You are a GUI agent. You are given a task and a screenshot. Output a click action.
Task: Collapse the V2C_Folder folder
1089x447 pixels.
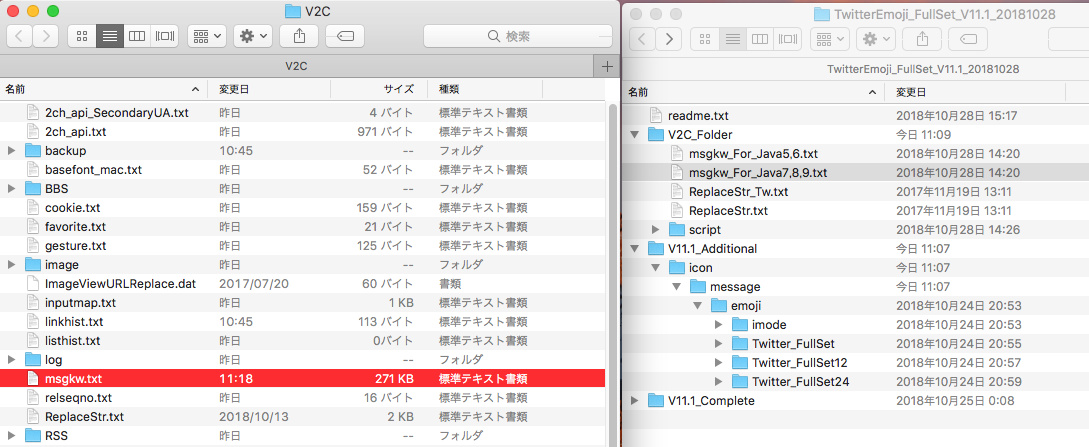[x=634, y=135]
